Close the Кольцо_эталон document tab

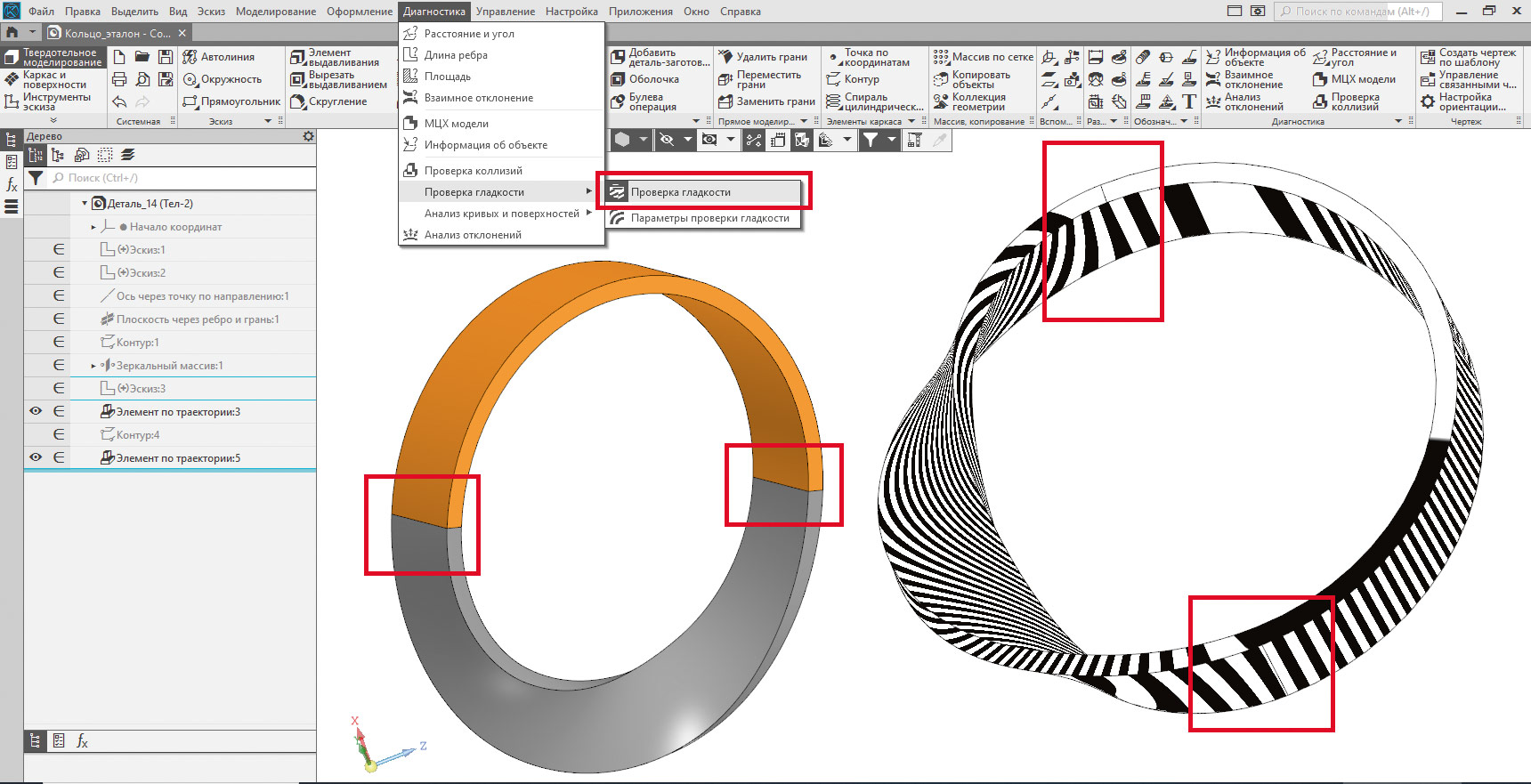(182, 33)
